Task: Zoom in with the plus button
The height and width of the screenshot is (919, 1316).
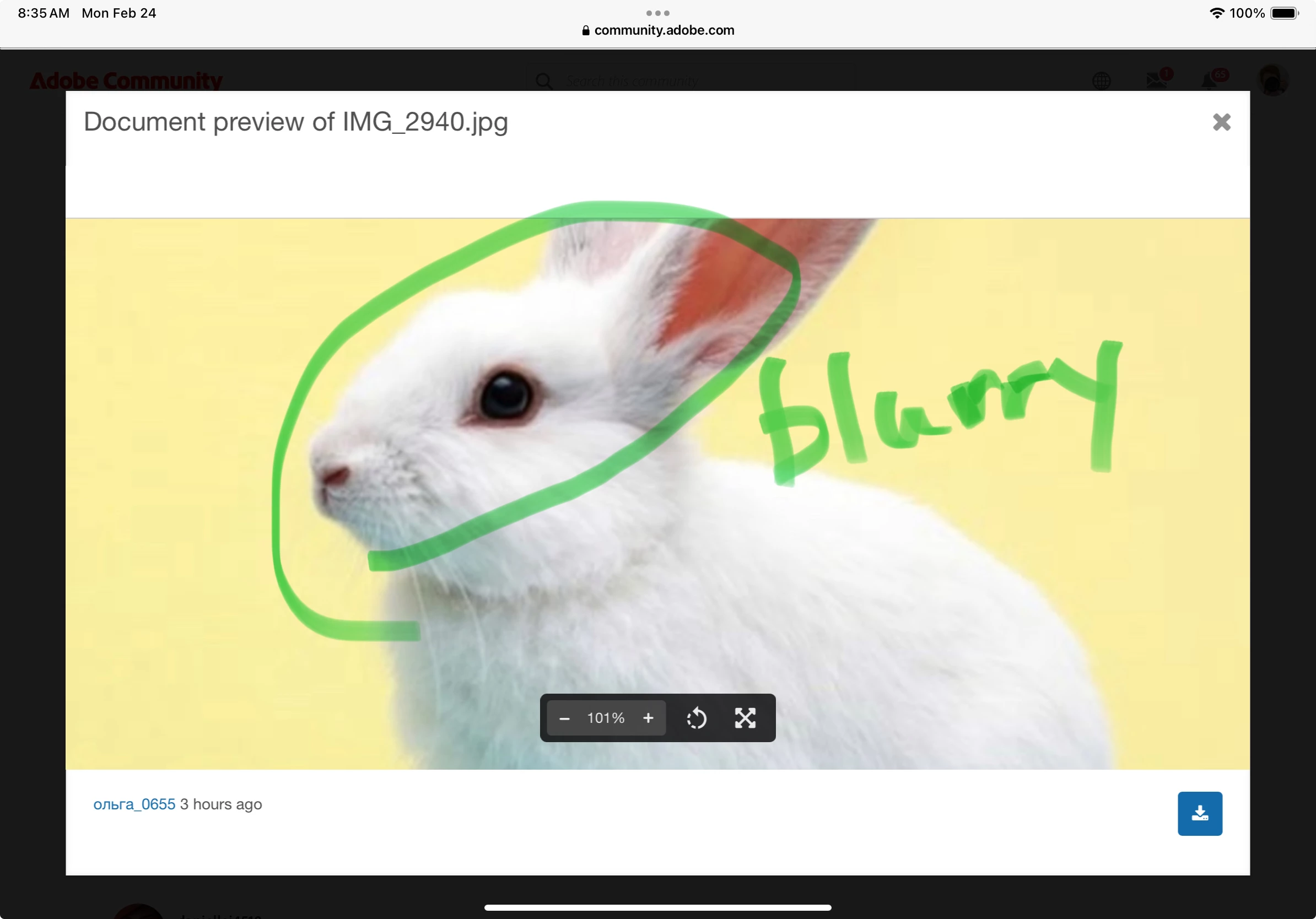Action: tap(648, 718)
